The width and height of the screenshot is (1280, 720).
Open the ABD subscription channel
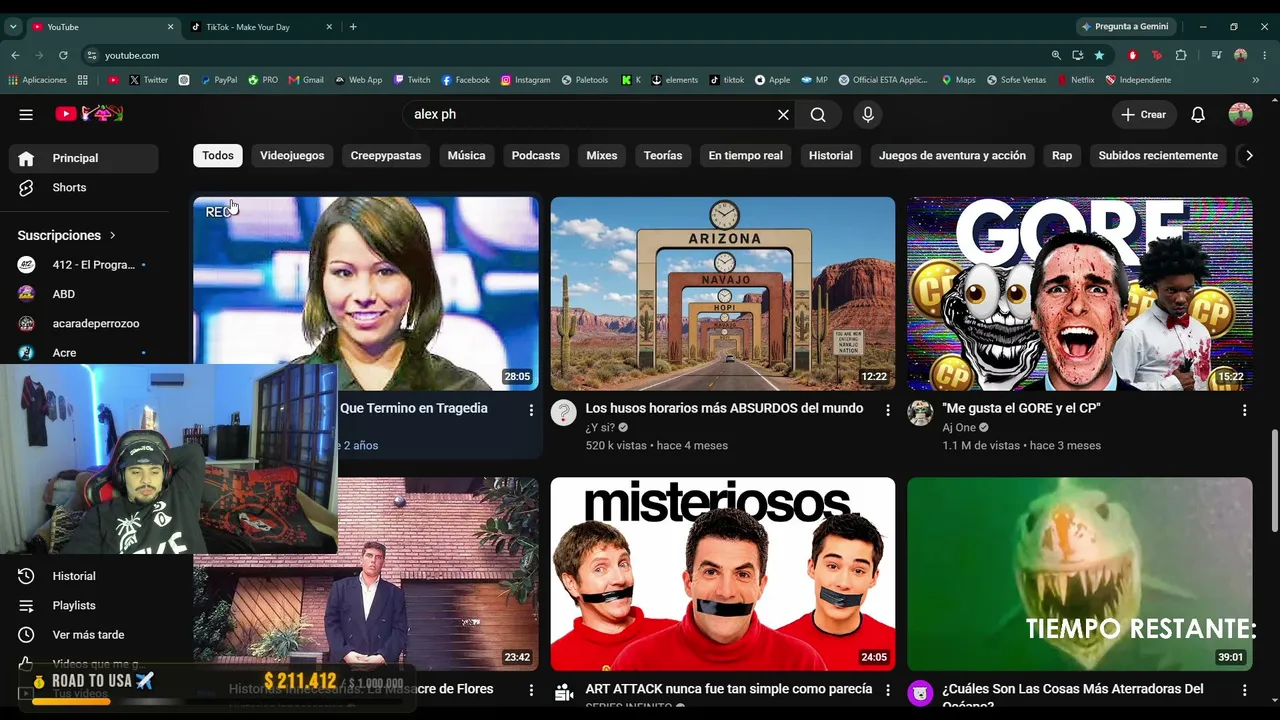(84, 294)
